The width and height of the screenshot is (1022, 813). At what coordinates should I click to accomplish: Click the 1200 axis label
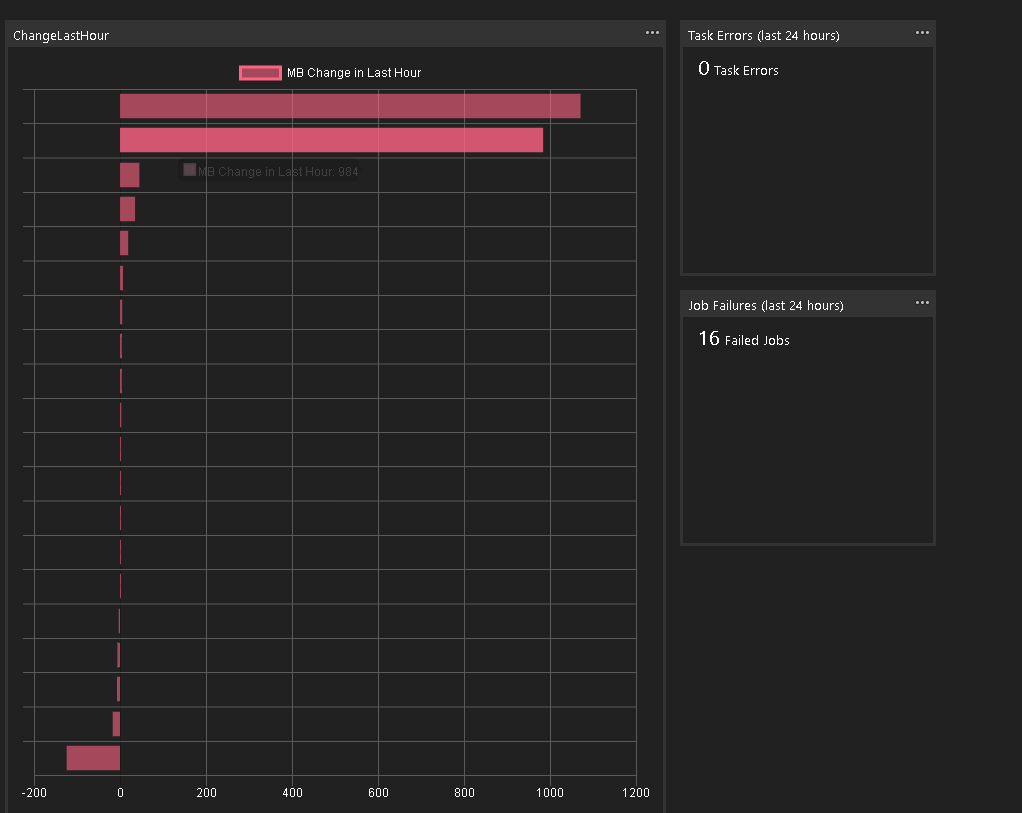pos(636,793)
